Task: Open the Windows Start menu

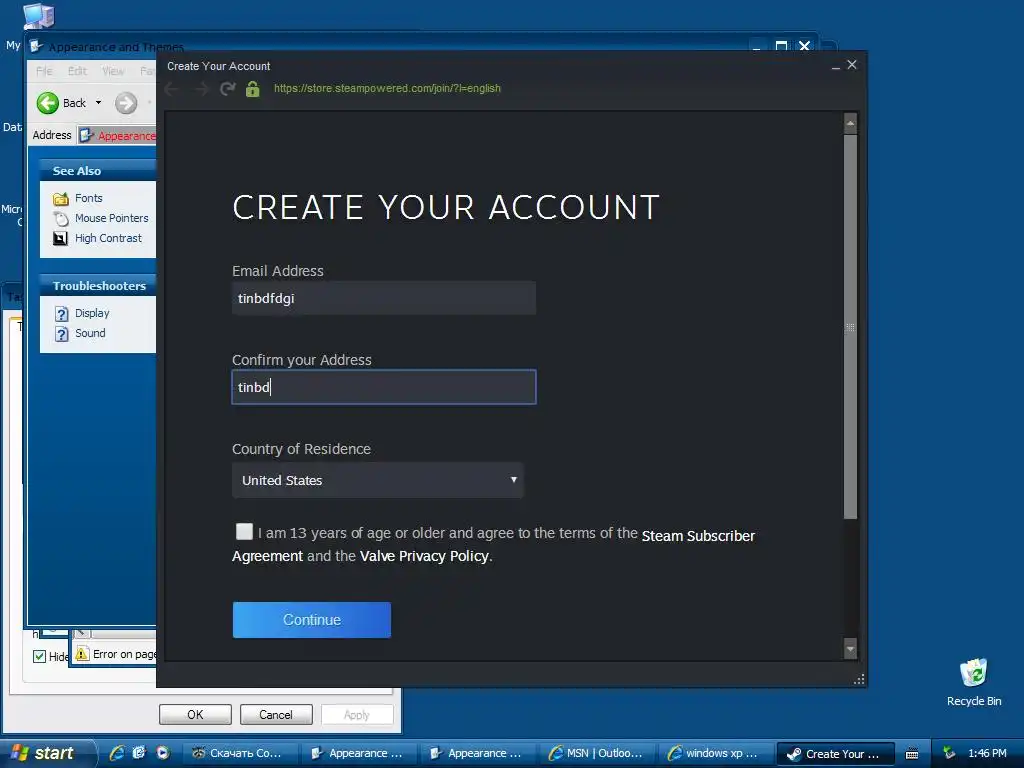Action: pyautogui.click(x=45, y=753)
